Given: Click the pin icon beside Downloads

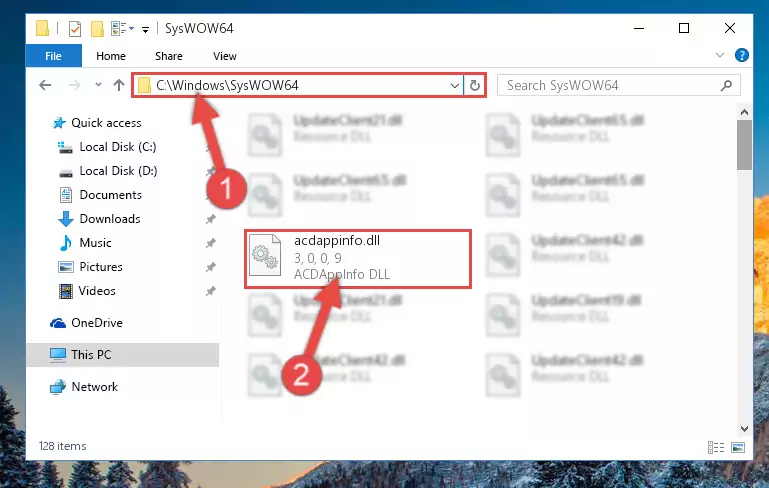Looking at the screenshot, I should (210, 219).
